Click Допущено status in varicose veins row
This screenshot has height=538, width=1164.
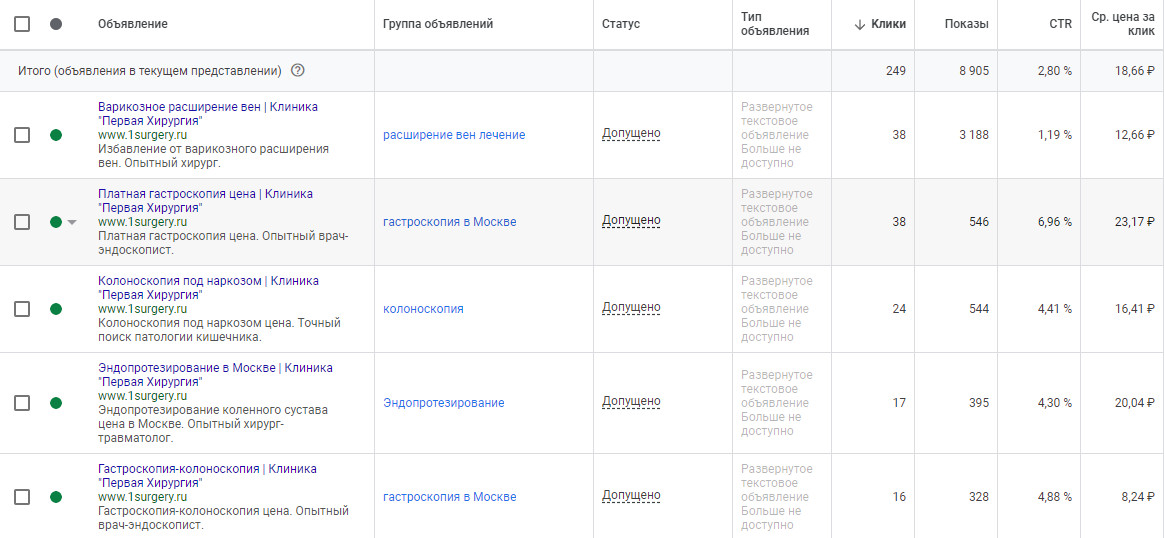(631, 134)
